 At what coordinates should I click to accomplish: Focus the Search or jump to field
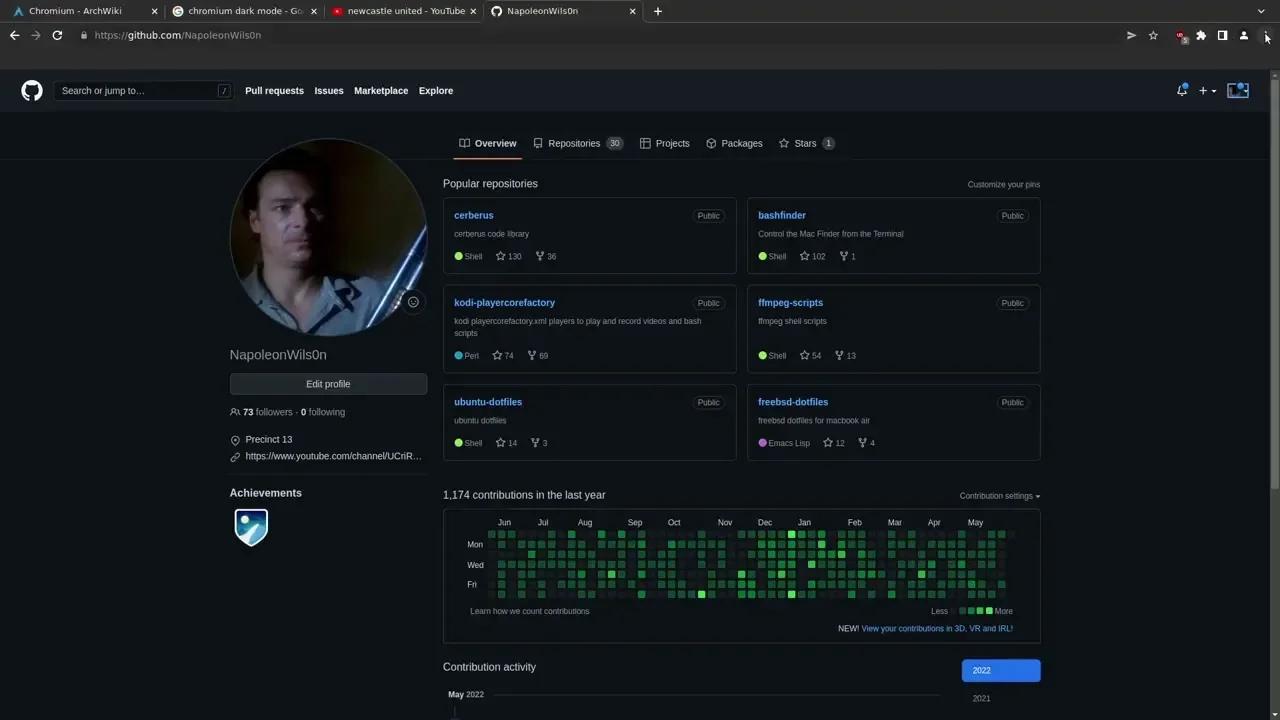tap(144, 91)
